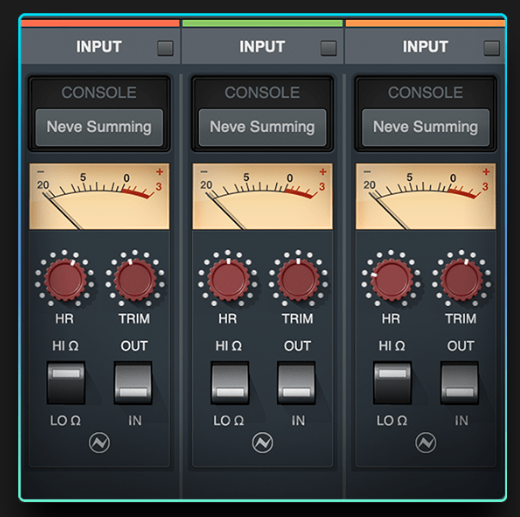Click the TRIM knob on the red channel
This screenshot has height=517, width=520.
pos(135,280)
